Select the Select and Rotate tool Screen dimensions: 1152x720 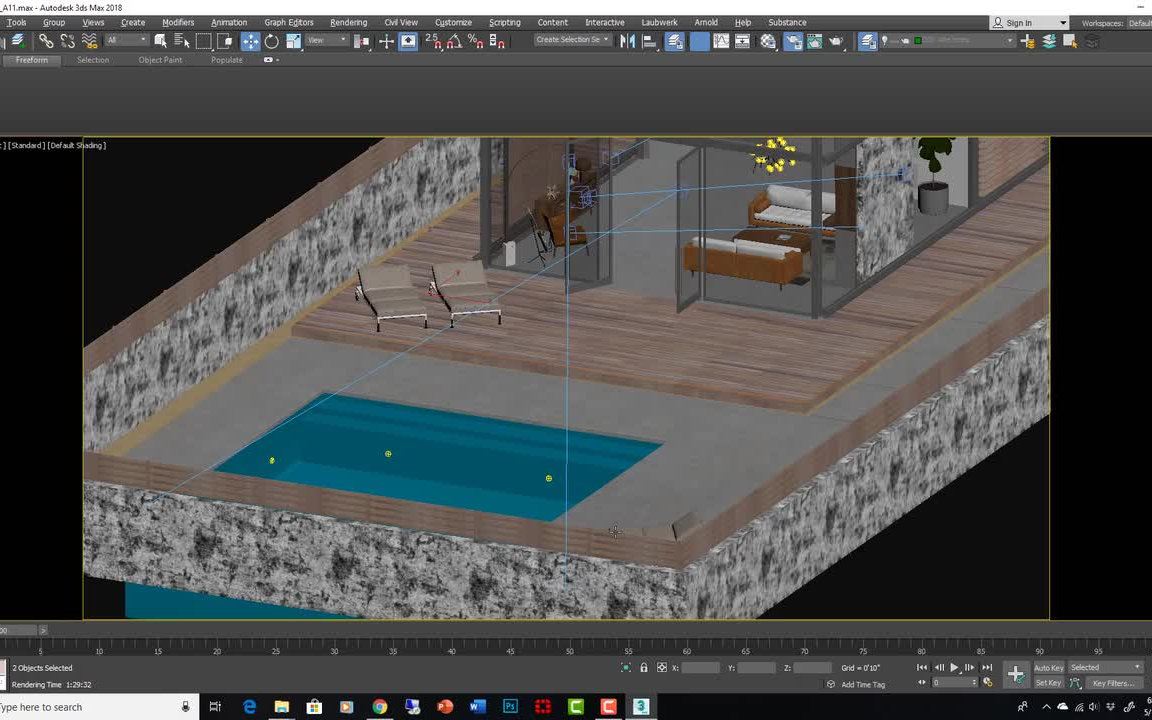(273, 41)
